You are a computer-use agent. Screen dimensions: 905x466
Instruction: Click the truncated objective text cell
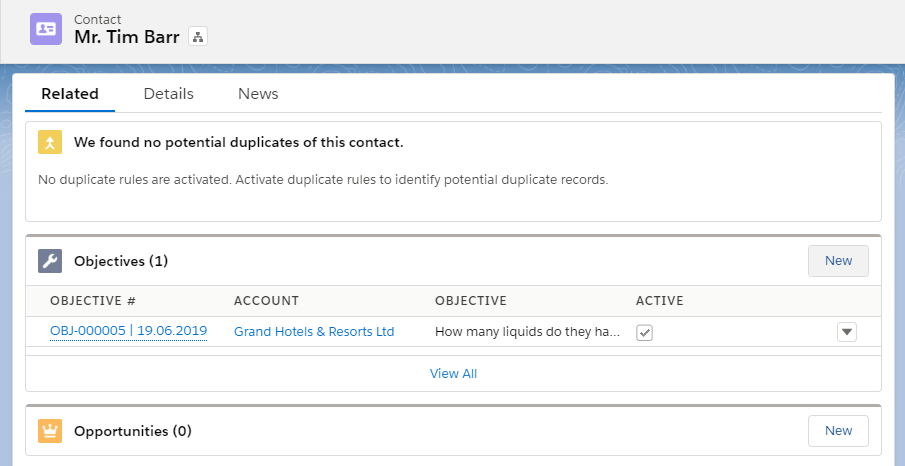pos(527,332)
